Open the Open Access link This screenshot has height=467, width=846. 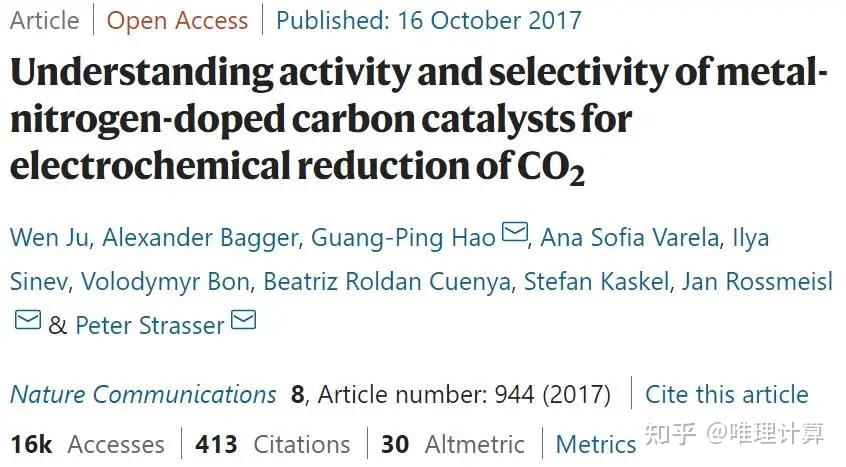point(177,20)
